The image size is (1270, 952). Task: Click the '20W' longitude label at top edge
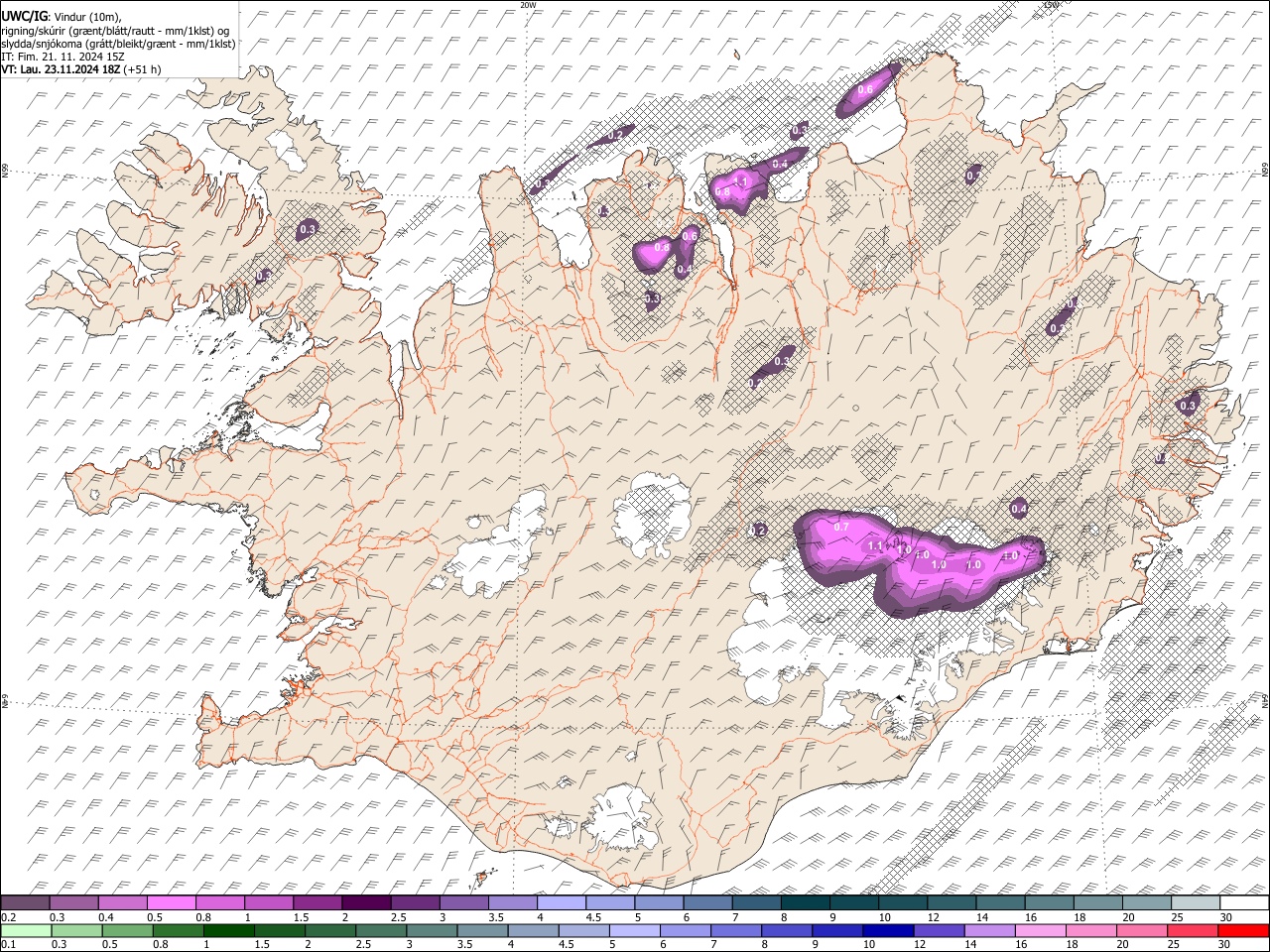pyautogui.click(x=528, y=5)
